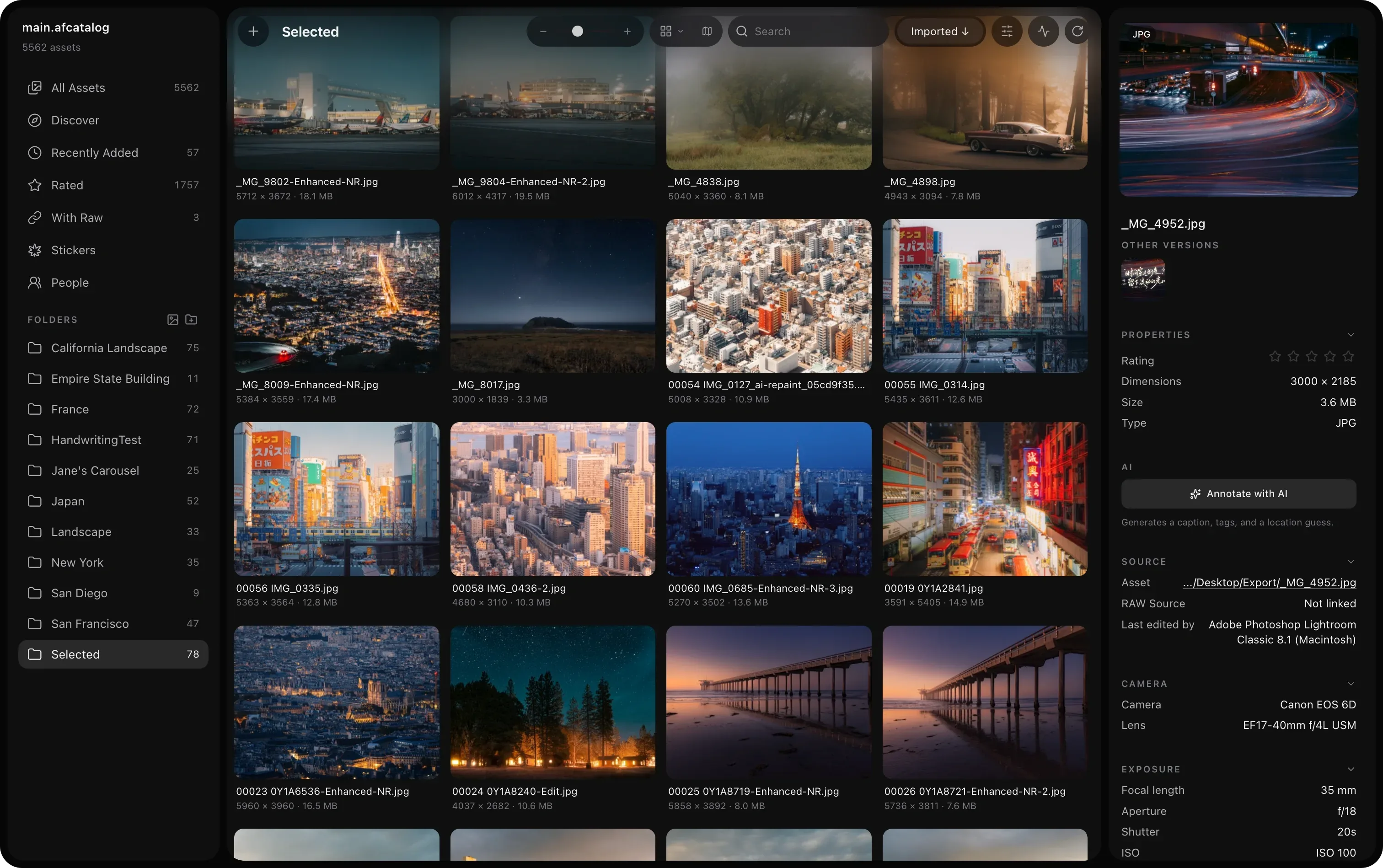Screen dimensions: 1383x868
Task: Open the _MG_4952.jpg asset path link
Action: [1269, 583]
